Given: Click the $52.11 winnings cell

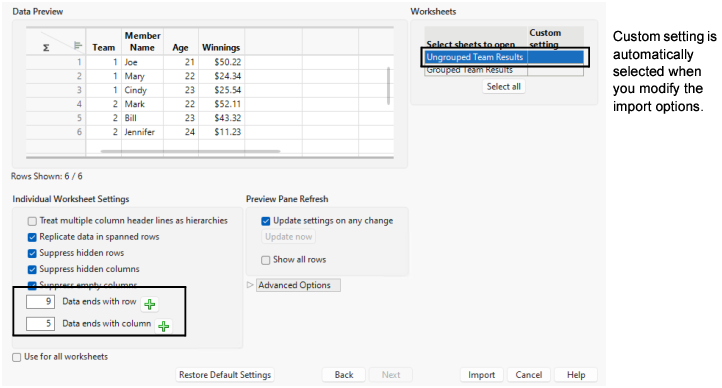Looking at the screenshot, I should [x=221, y=104].
